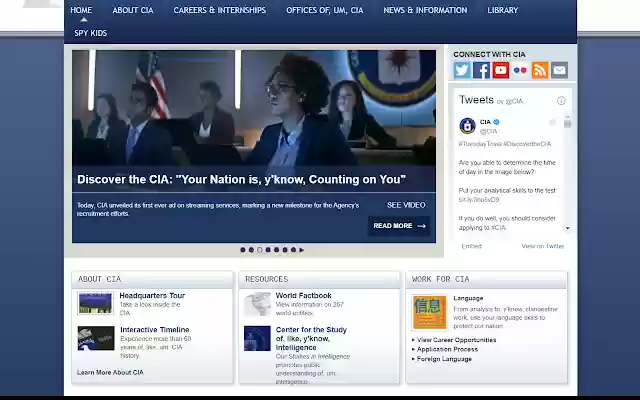This screenshot has height=400, width=640.
Task: Play the slideshow with the arrow button
Action: (302, 250)
